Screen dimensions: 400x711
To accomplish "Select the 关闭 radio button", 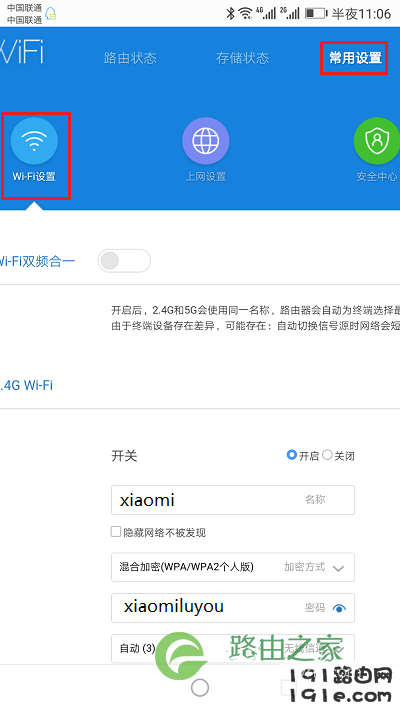I will pos(327,455).
